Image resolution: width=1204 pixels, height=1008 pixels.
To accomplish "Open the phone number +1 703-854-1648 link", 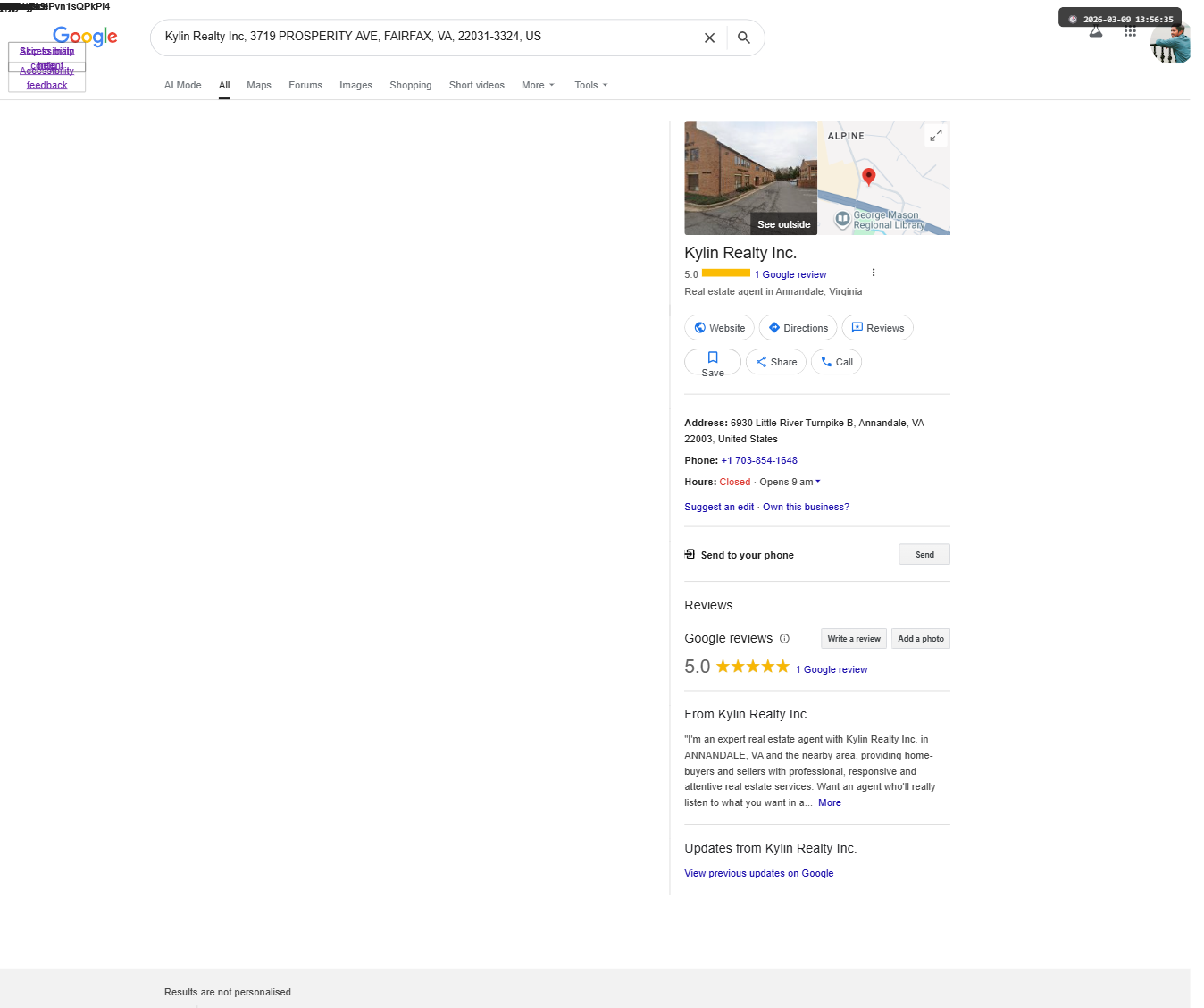I will [759, 460].
